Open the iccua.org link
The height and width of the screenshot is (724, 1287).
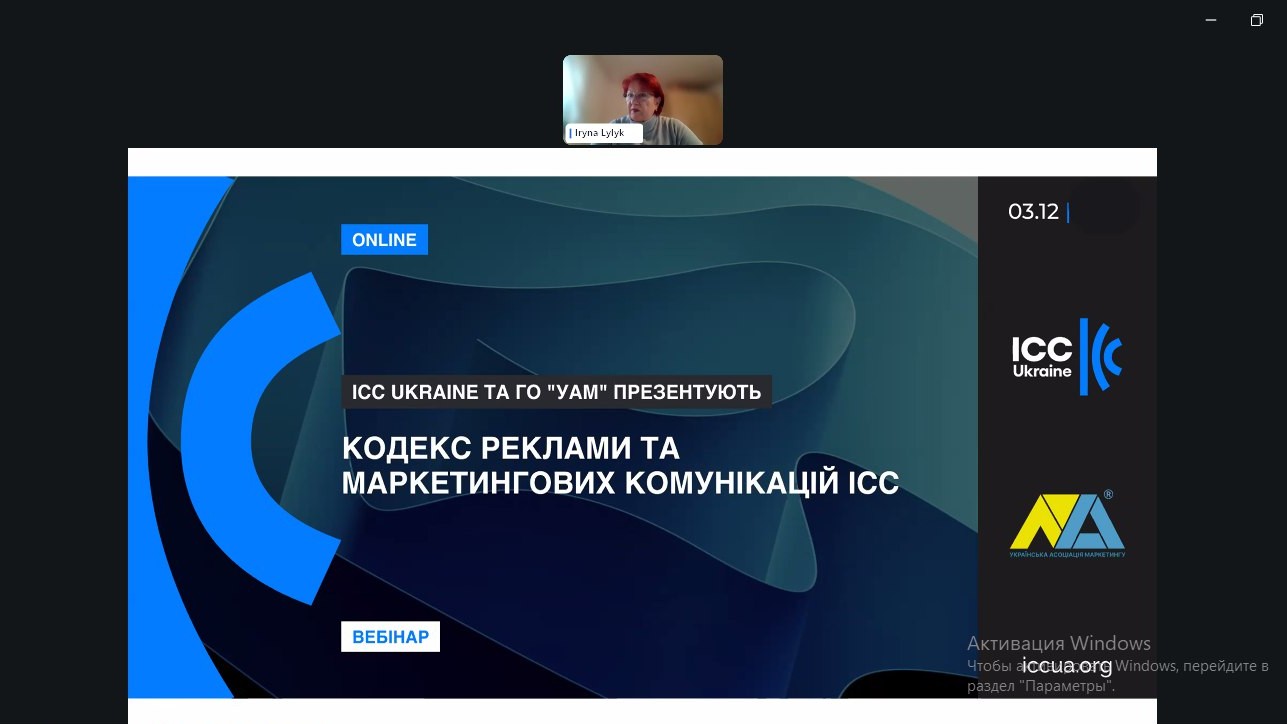[1066, 666]
